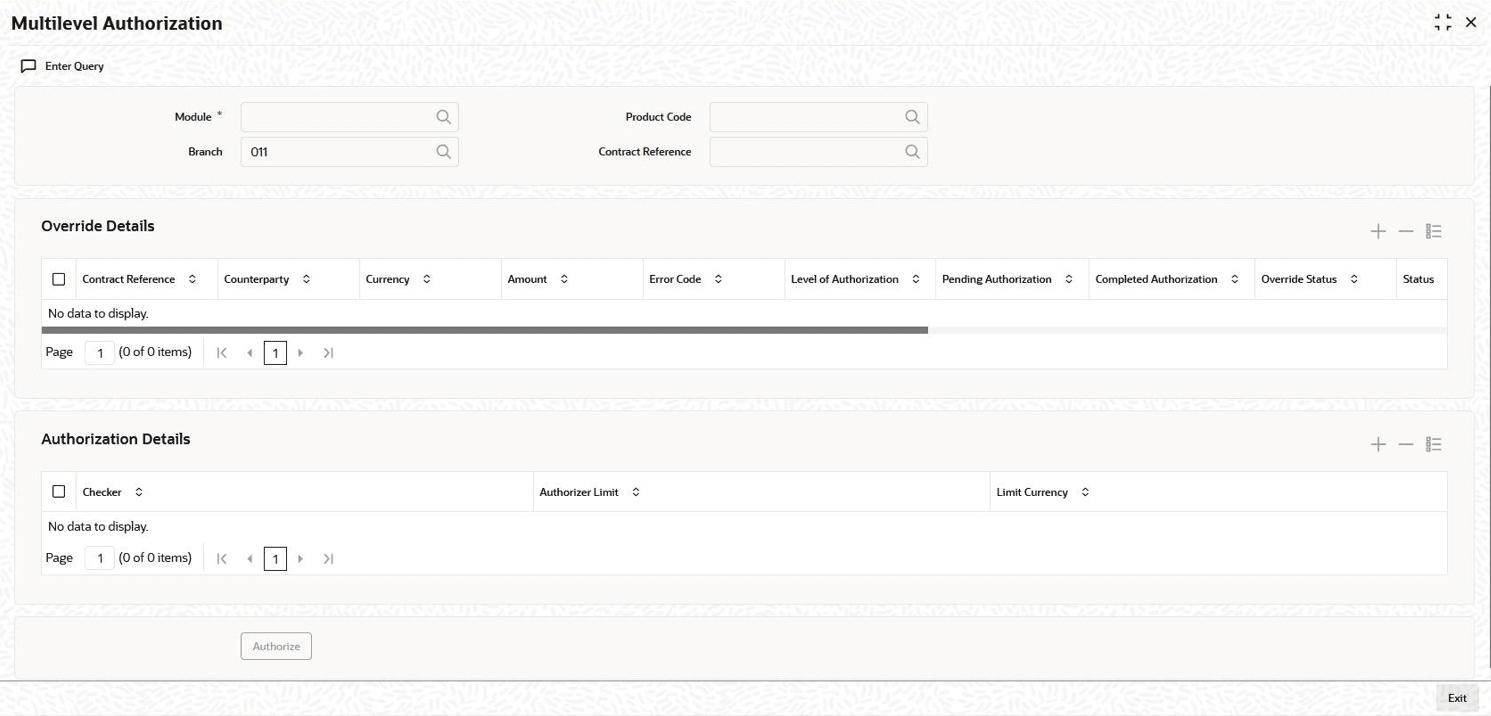
Task: Sort by Authorizer Limit column
Action: pos(636,492)
